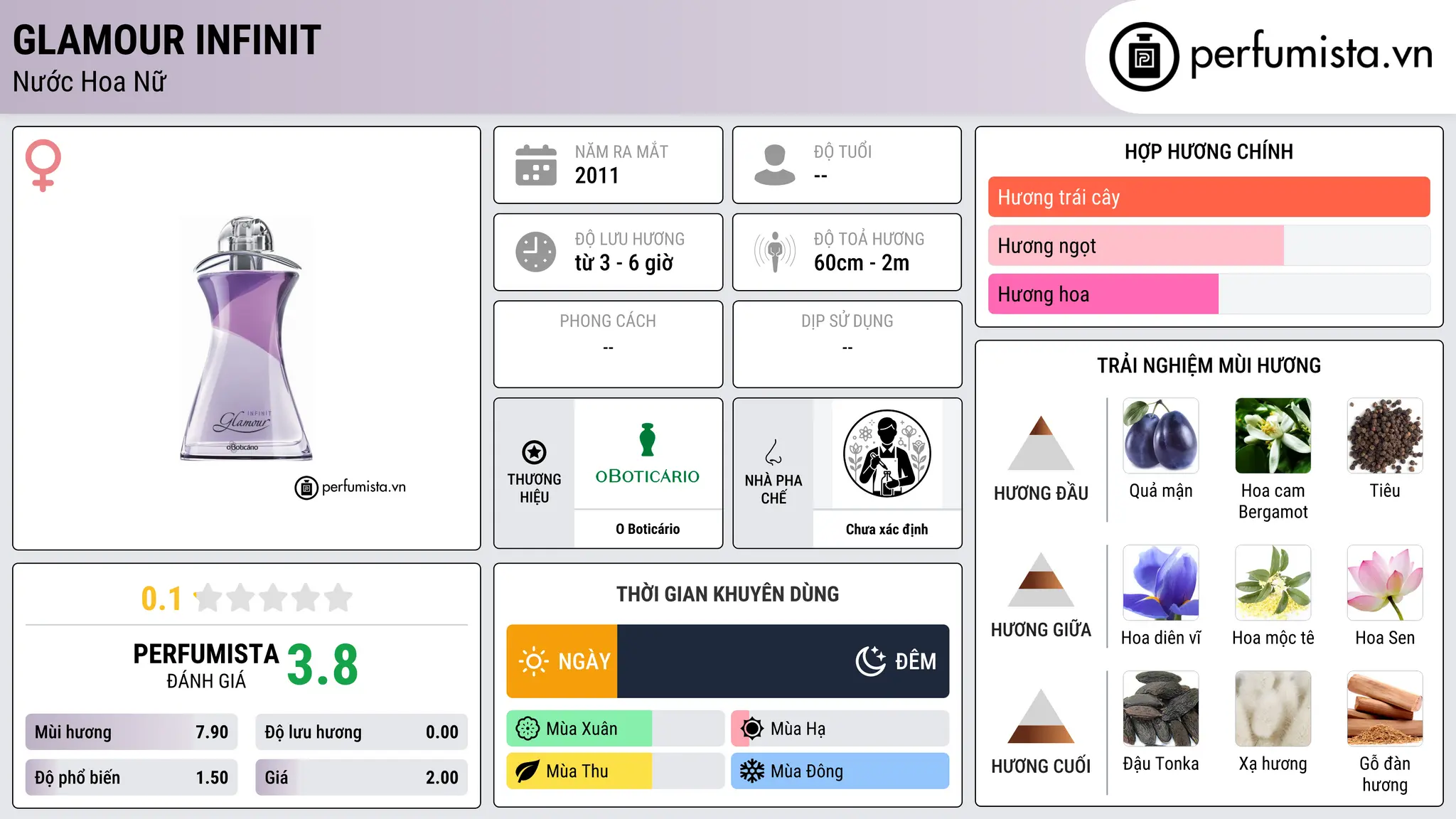
Task: Click the Hương cuối pyramid icon
Action: pos(1041,716)
